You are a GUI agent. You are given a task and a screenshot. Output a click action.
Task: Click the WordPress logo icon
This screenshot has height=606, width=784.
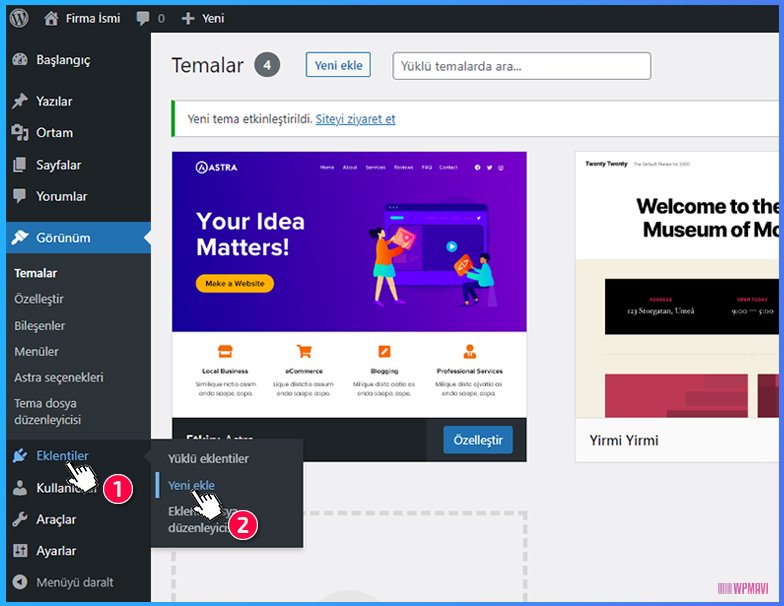[19, 18]
